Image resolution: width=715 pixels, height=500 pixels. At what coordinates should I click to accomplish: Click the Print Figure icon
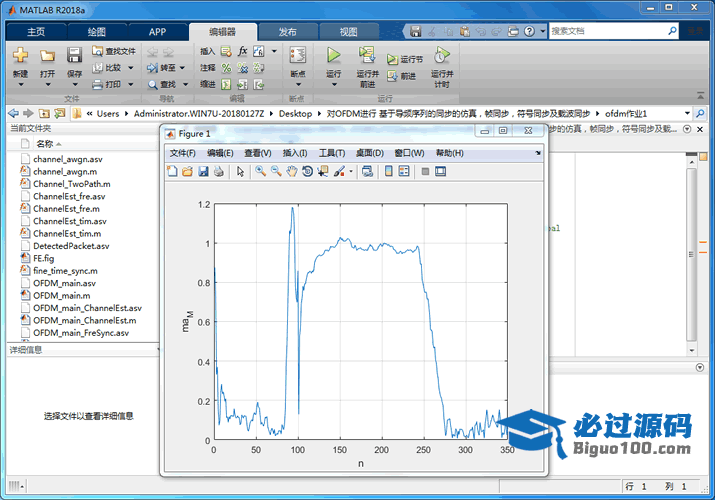click(x=219, y=172)
